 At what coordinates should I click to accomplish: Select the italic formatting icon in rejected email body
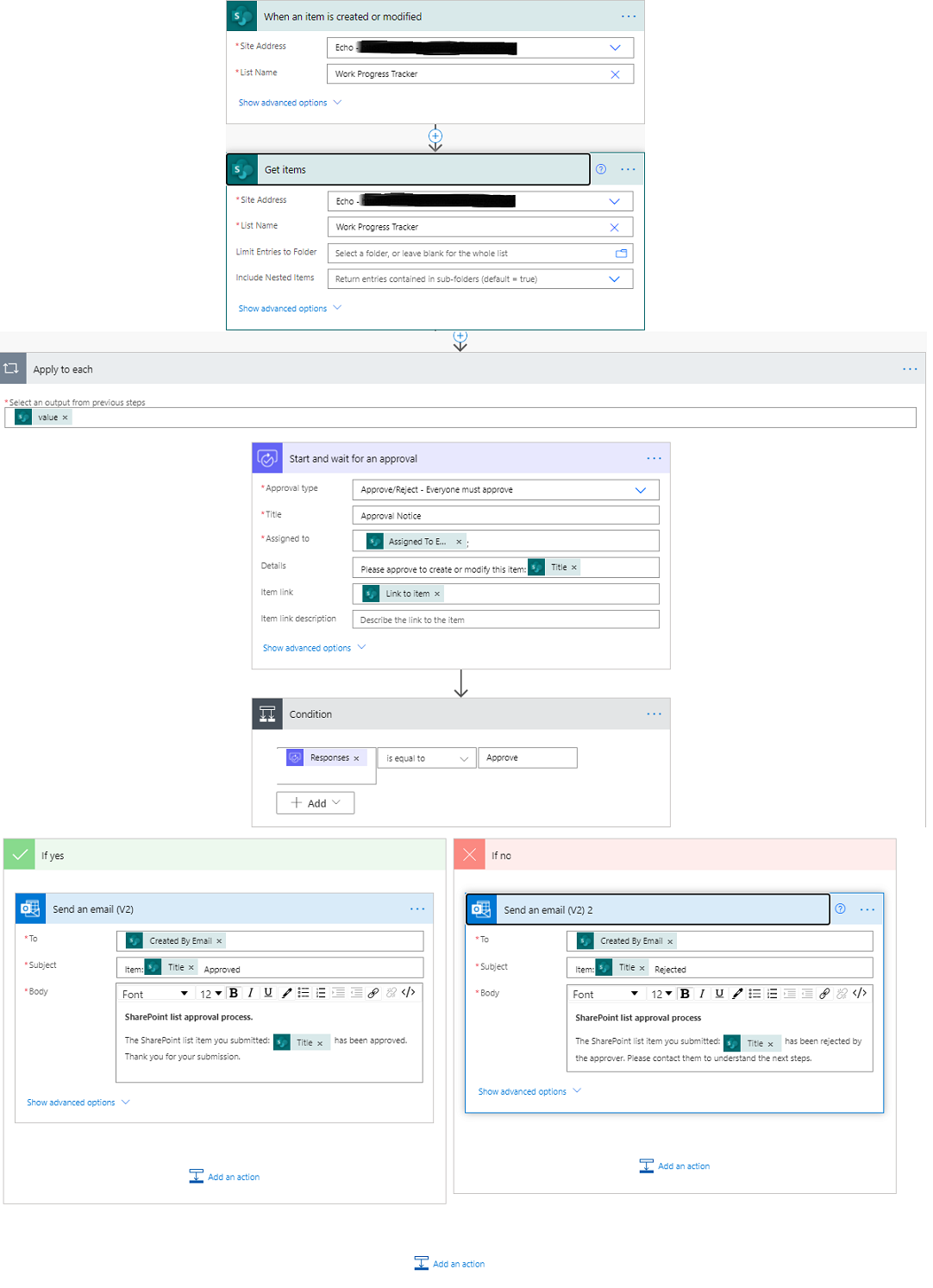coord(702,993)
